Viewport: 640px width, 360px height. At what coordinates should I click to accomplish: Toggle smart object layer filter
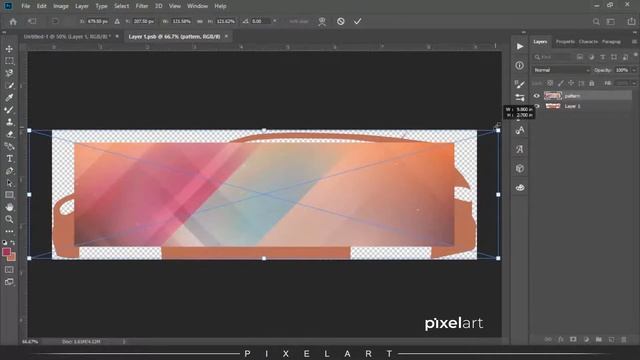(x=625, y=57)
